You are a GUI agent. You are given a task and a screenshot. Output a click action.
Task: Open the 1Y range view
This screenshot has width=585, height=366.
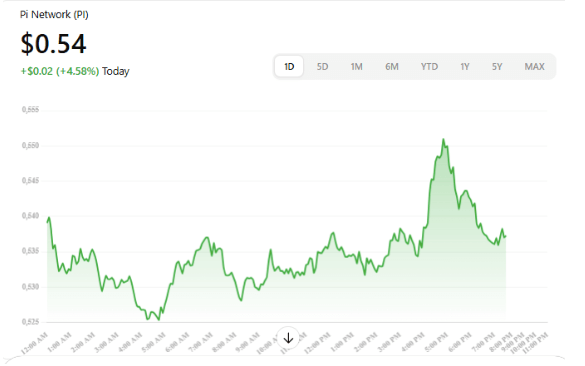464,67
